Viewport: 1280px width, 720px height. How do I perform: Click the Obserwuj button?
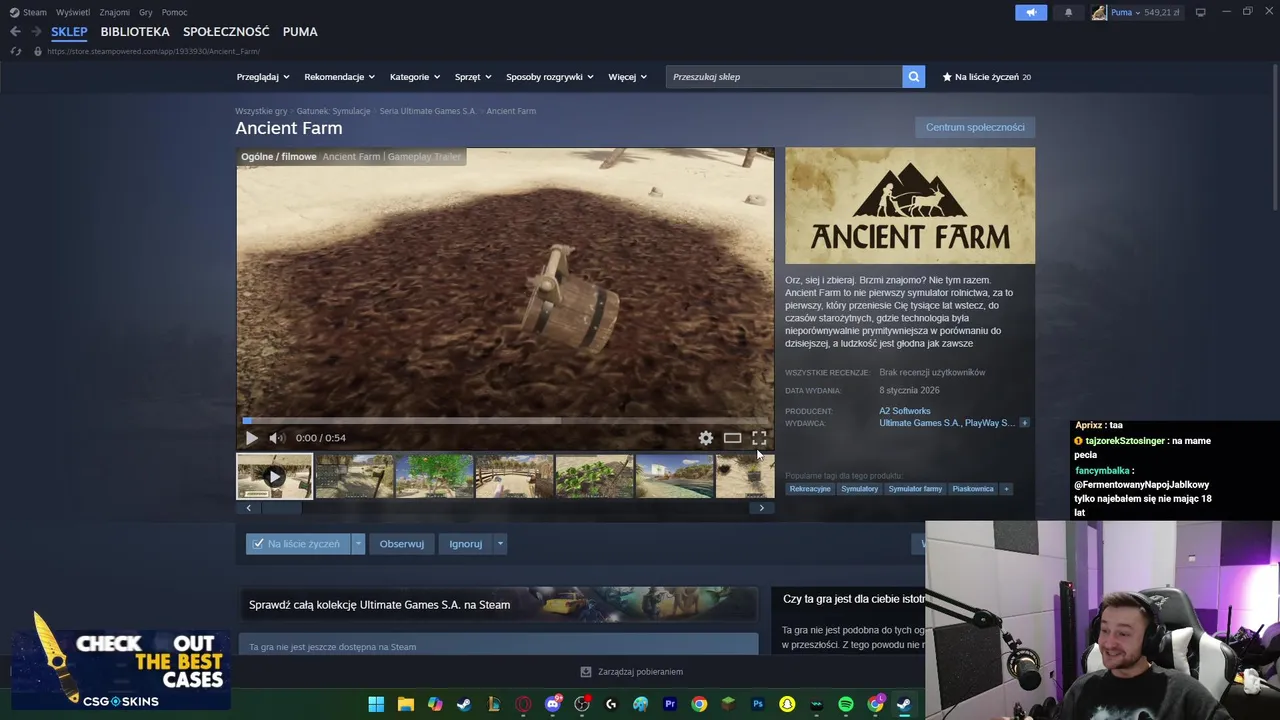click(402, 544)
